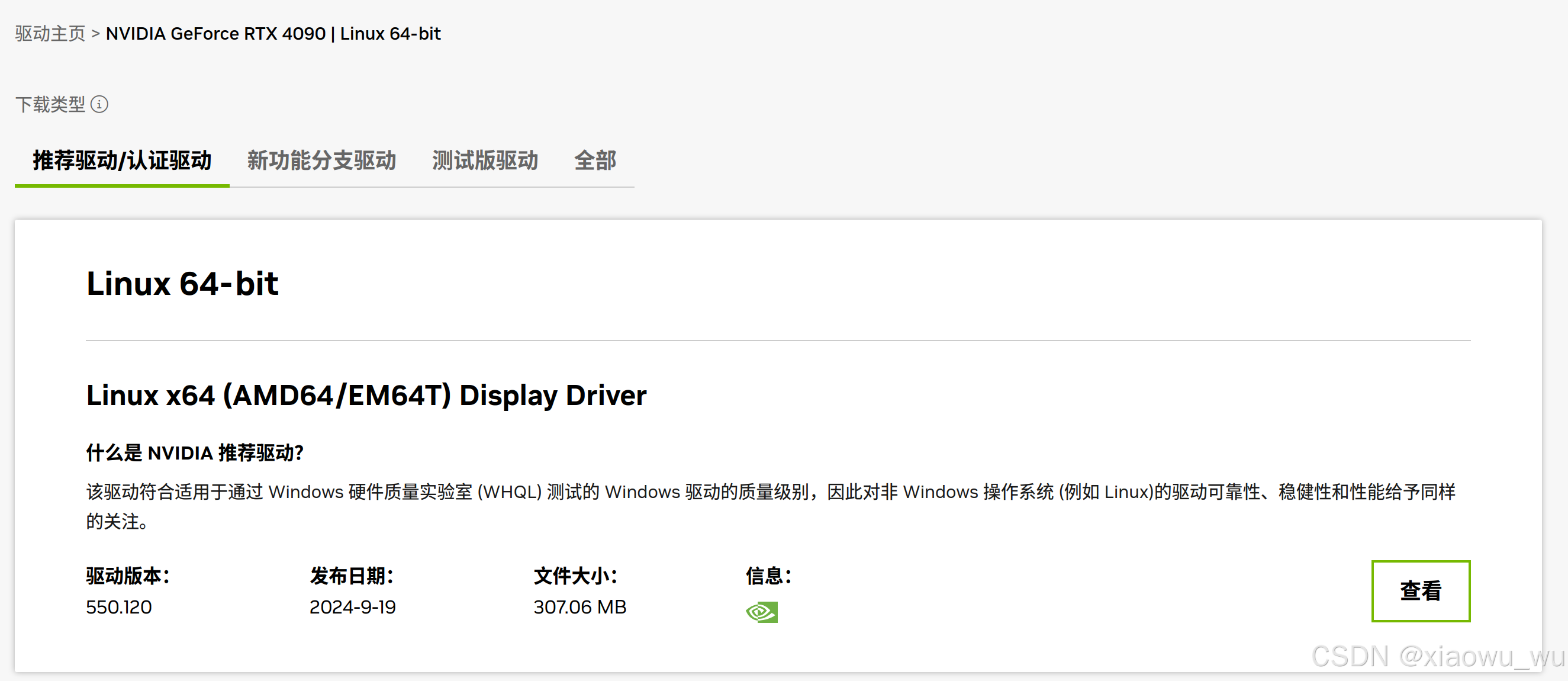Click the NVIDIA GeForce RTX 4090 breadcrumb text
Viewport: 1568px width, 681px height.
pyautogui.click(x=215, y=34)
